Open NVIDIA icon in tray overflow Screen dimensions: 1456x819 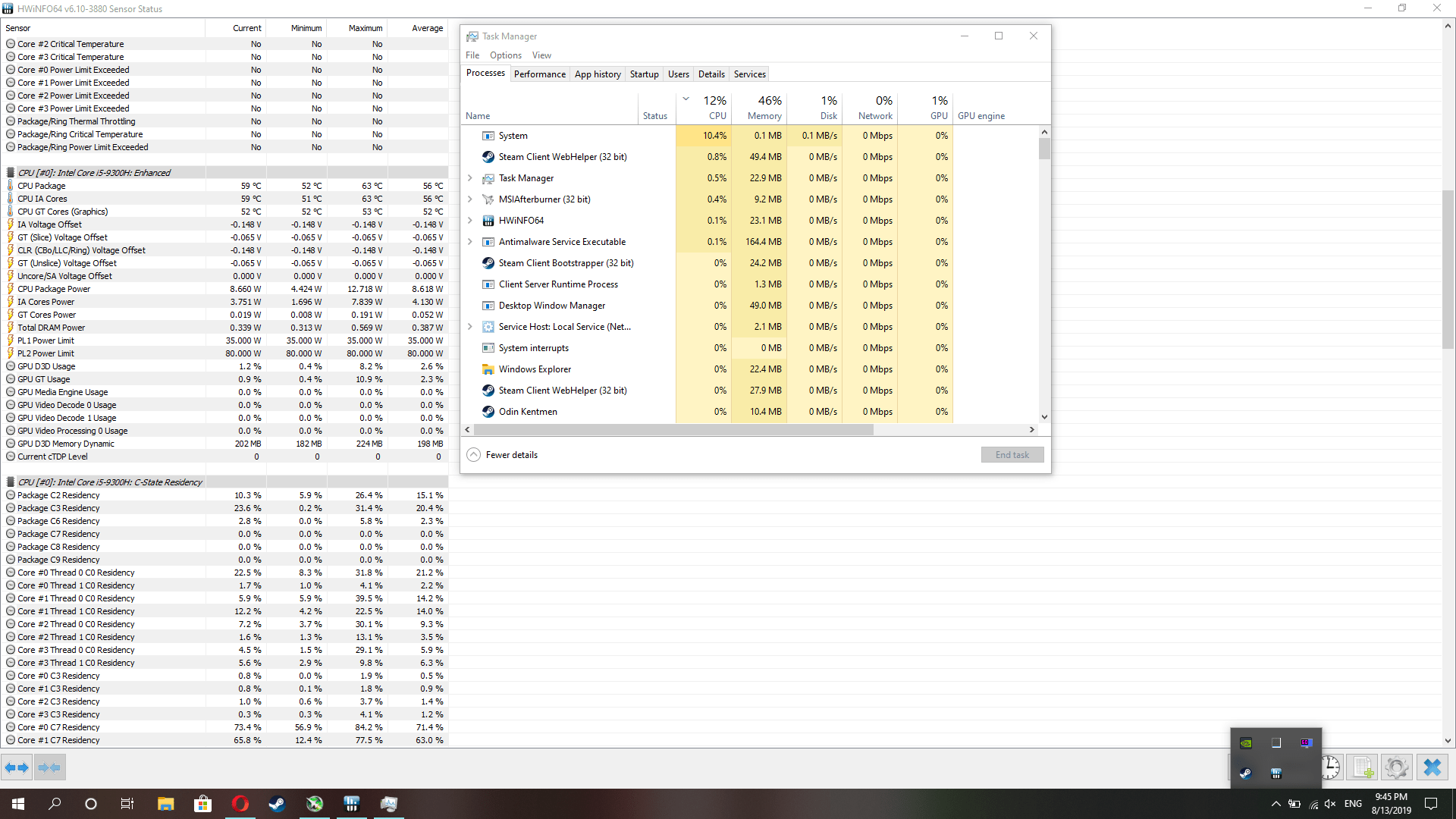(1245, 743)
